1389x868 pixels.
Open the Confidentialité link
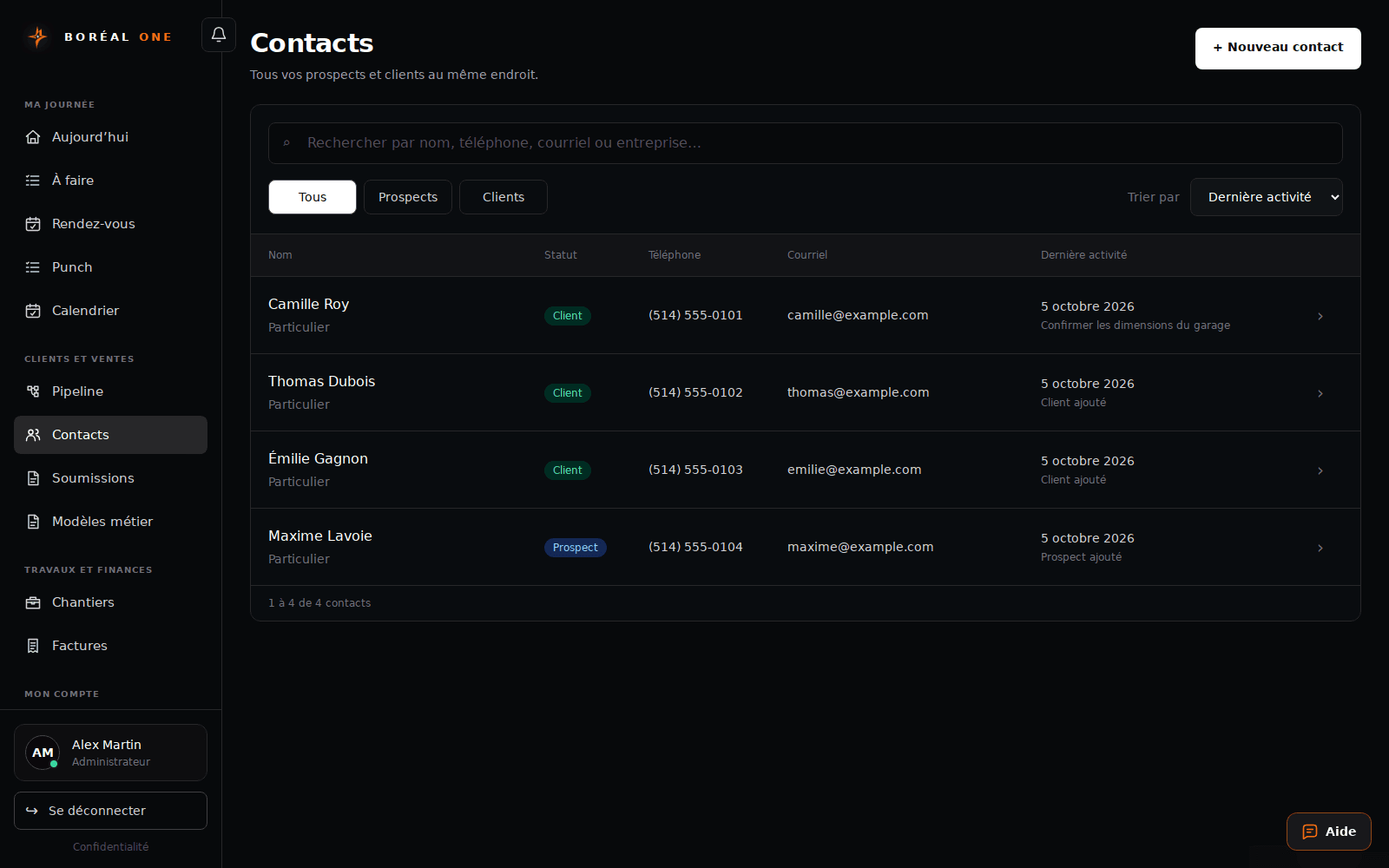(x=110, y=847)
